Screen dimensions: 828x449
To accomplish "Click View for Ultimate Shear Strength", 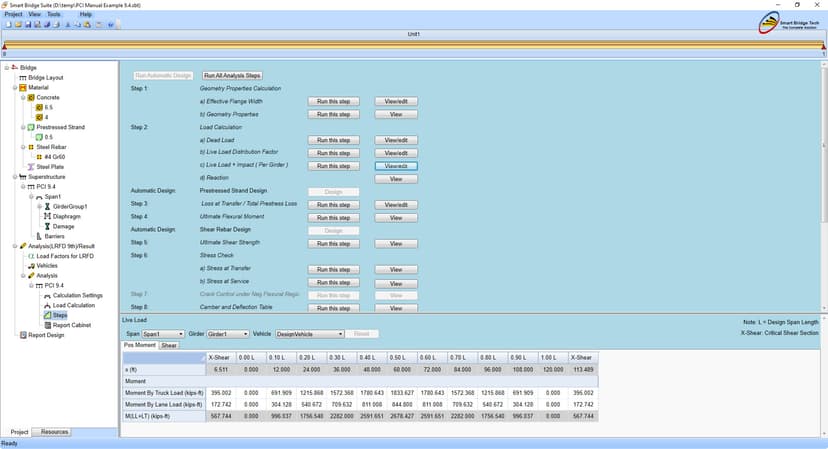I will click(396, 244).
